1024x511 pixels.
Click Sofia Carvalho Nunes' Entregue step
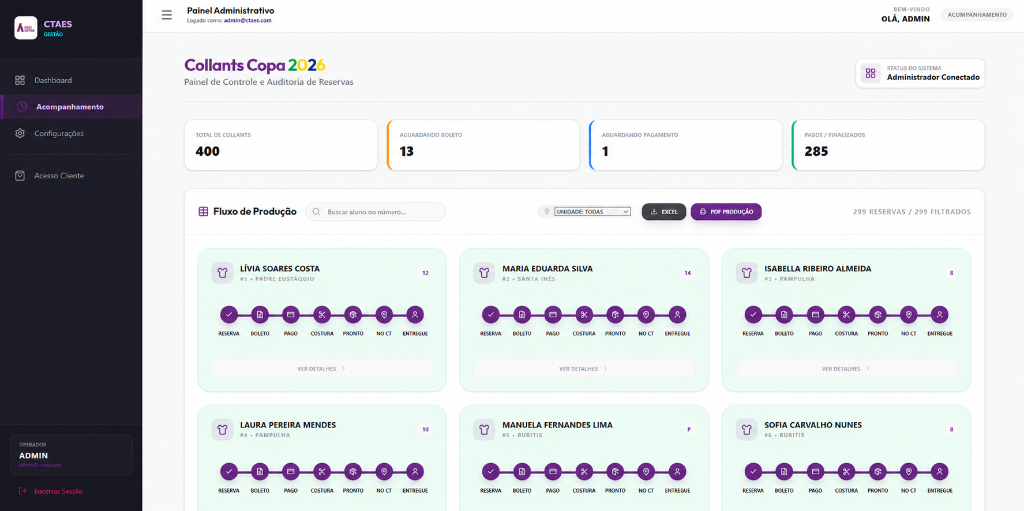[x=939, y=472]
